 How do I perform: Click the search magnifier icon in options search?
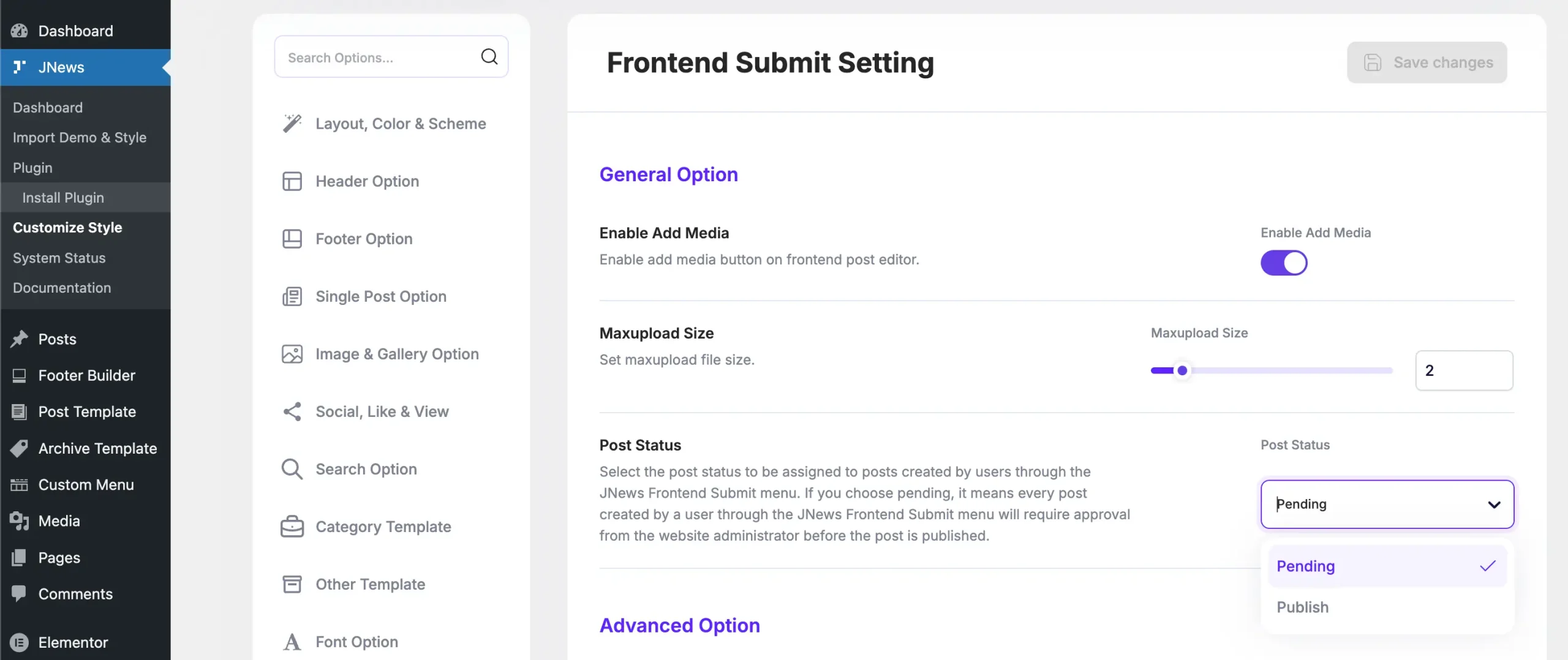pyautogui.click(x=489, y=57)
